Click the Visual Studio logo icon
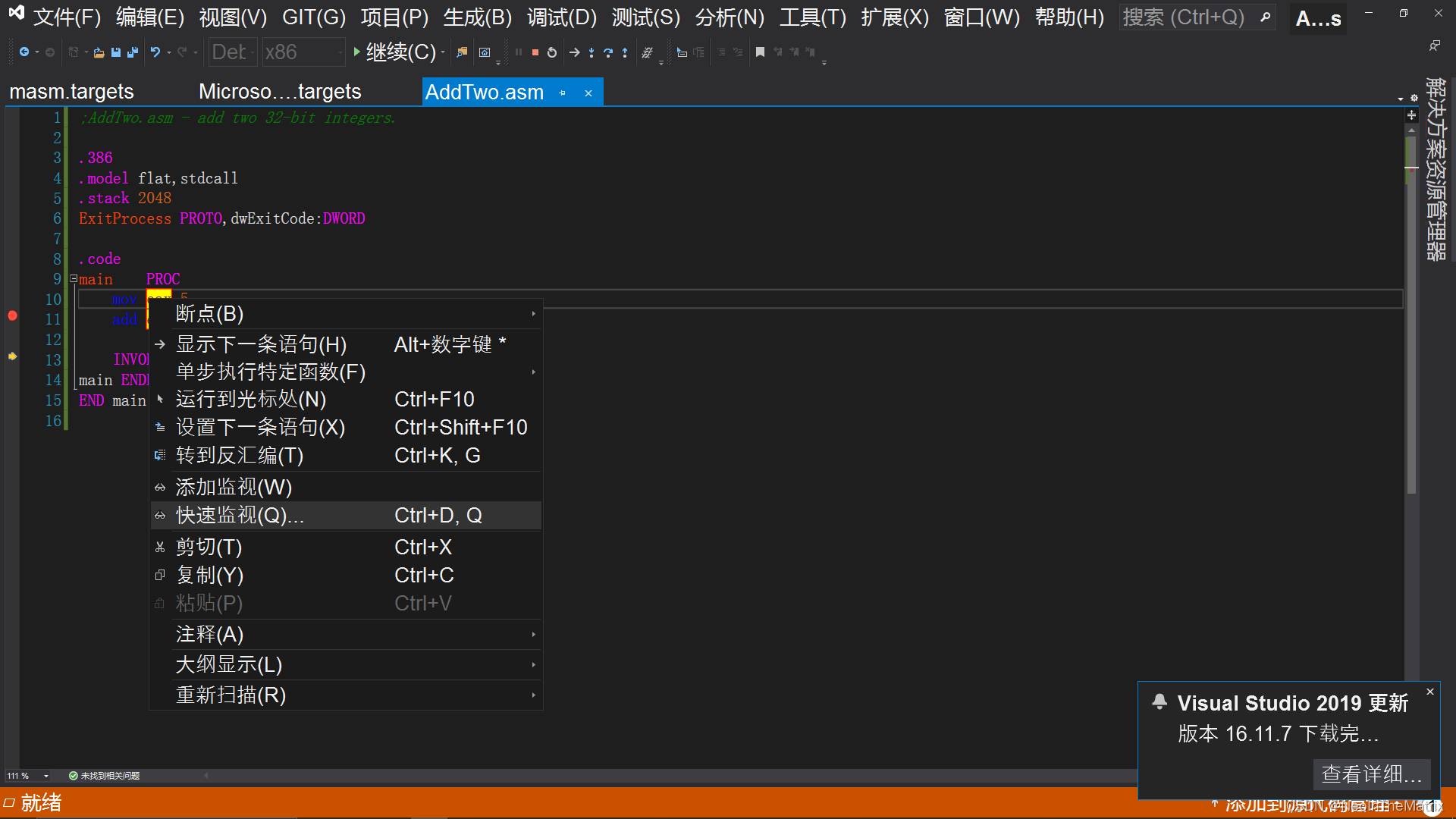Viewport: 1456px width, 819px height. click(x=16, y=13)
